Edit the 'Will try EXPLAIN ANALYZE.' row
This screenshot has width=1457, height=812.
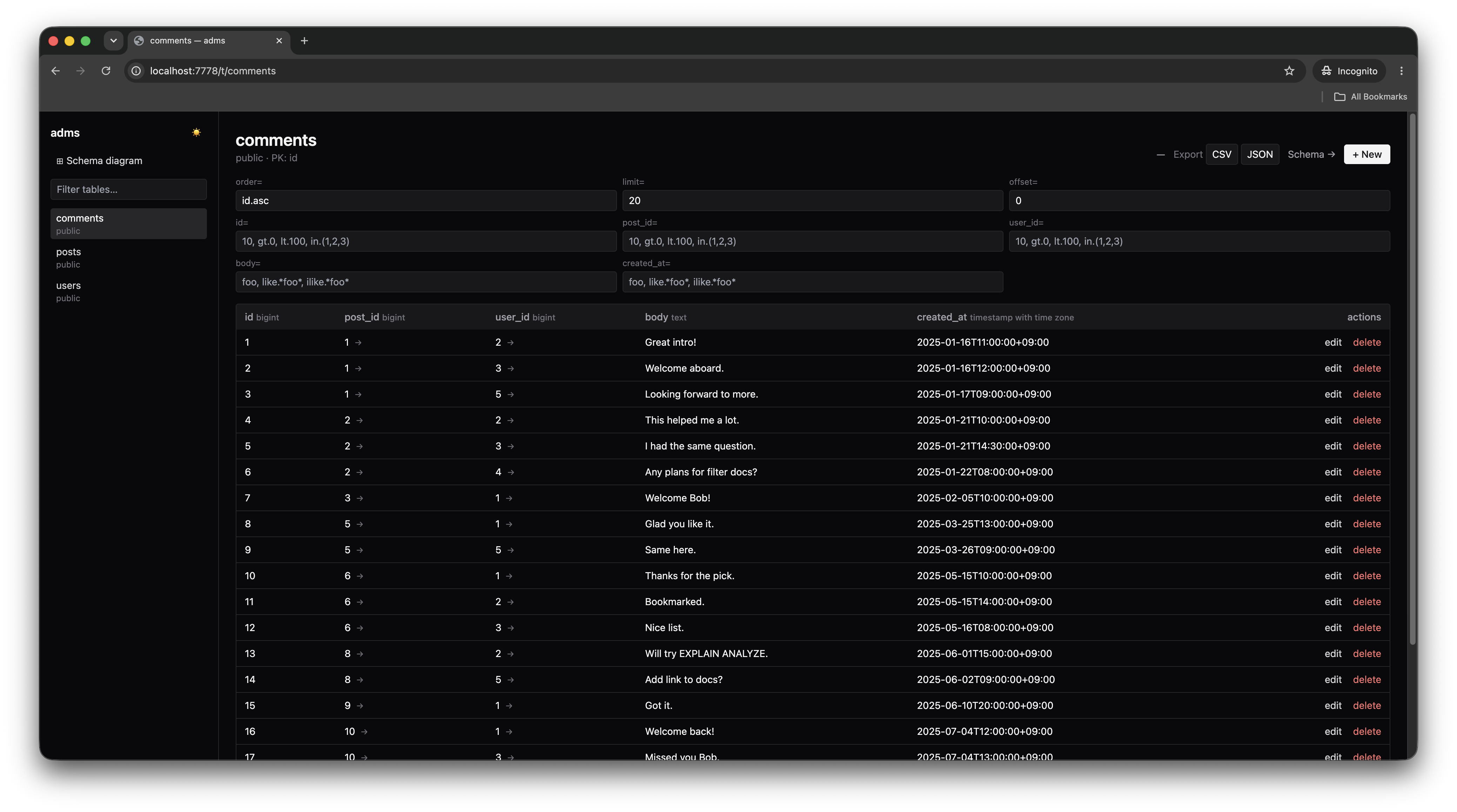pyautogui.click(x=1332, y=654)
